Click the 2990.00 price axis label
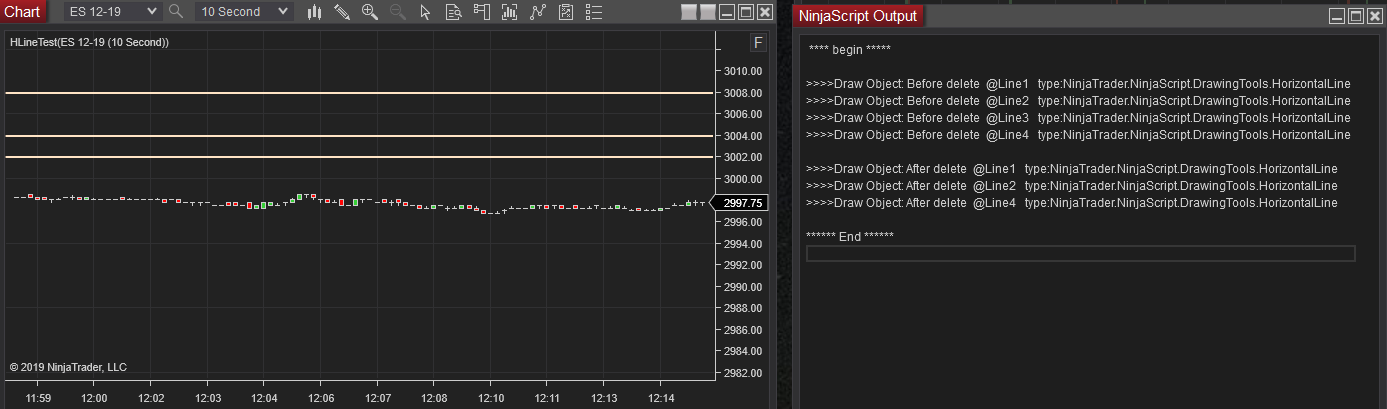 click(743, 287)
